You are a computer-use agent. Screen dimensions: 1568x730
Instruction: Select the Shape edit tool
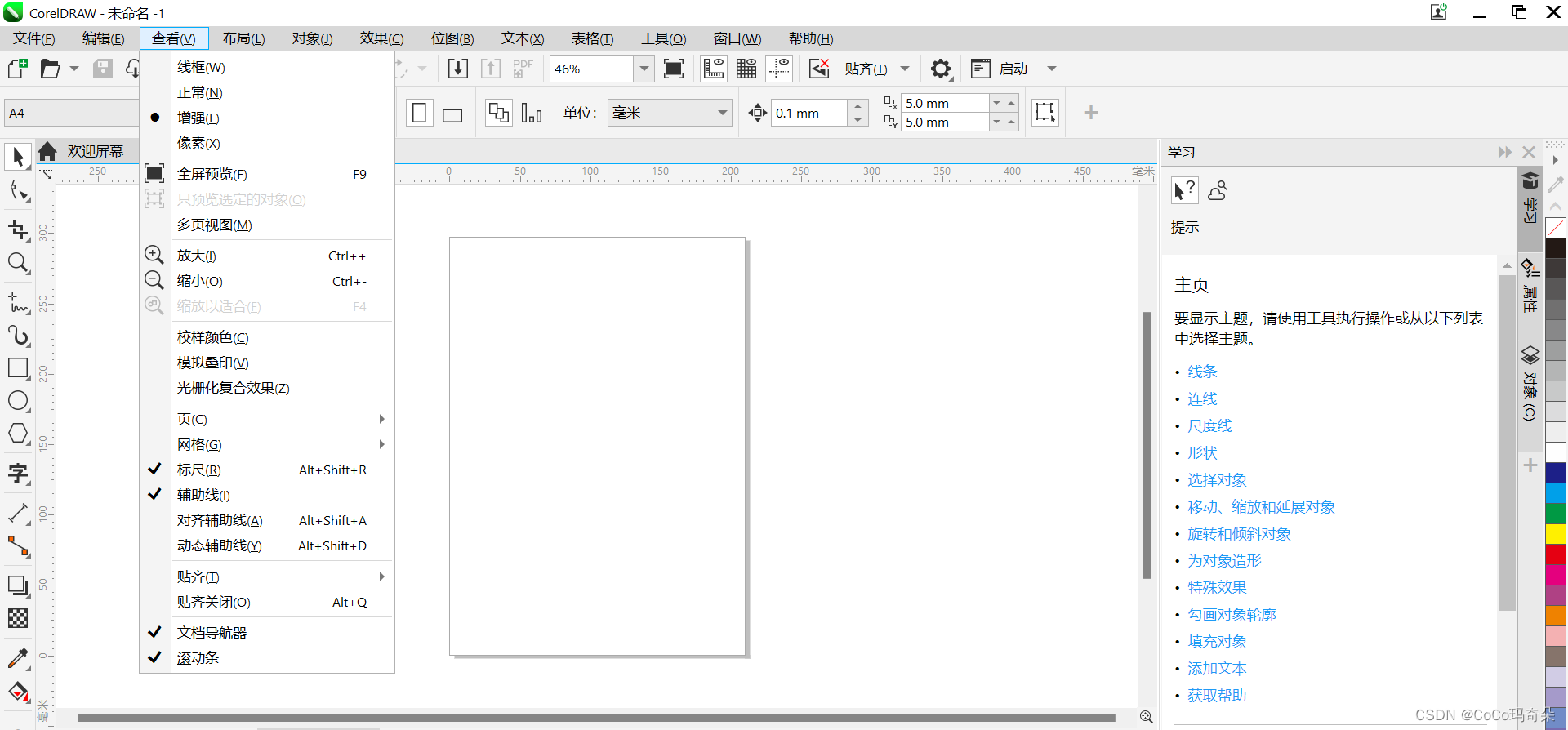pyautogui.click(x=18, y=191)
